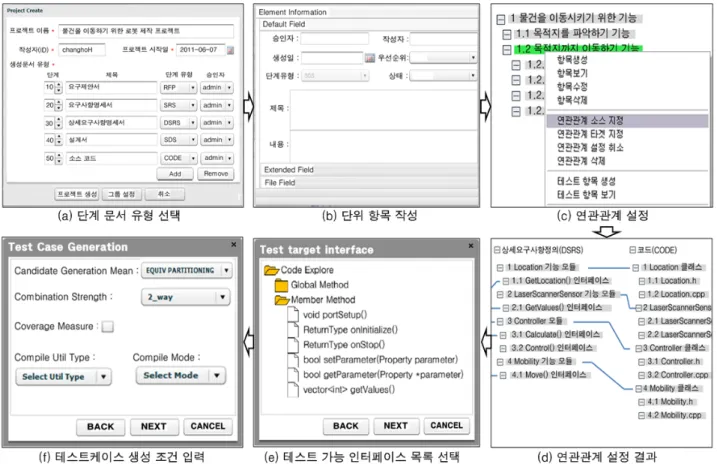
Task: Collapse 1 Location 기능 모듈 node
Action: coord(500,267)
